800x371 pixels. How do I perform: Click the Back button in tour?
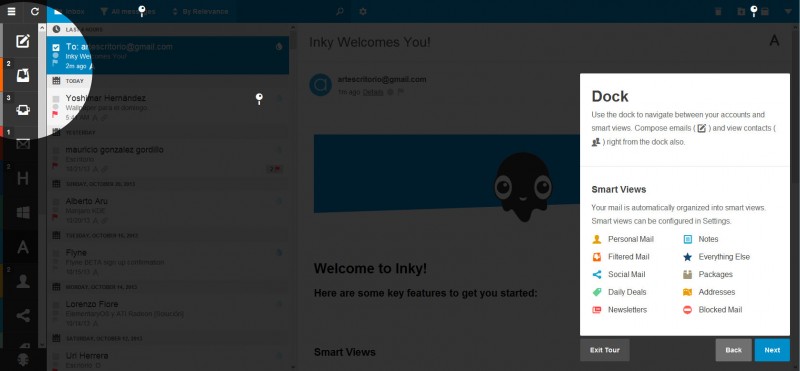point(733,350)
